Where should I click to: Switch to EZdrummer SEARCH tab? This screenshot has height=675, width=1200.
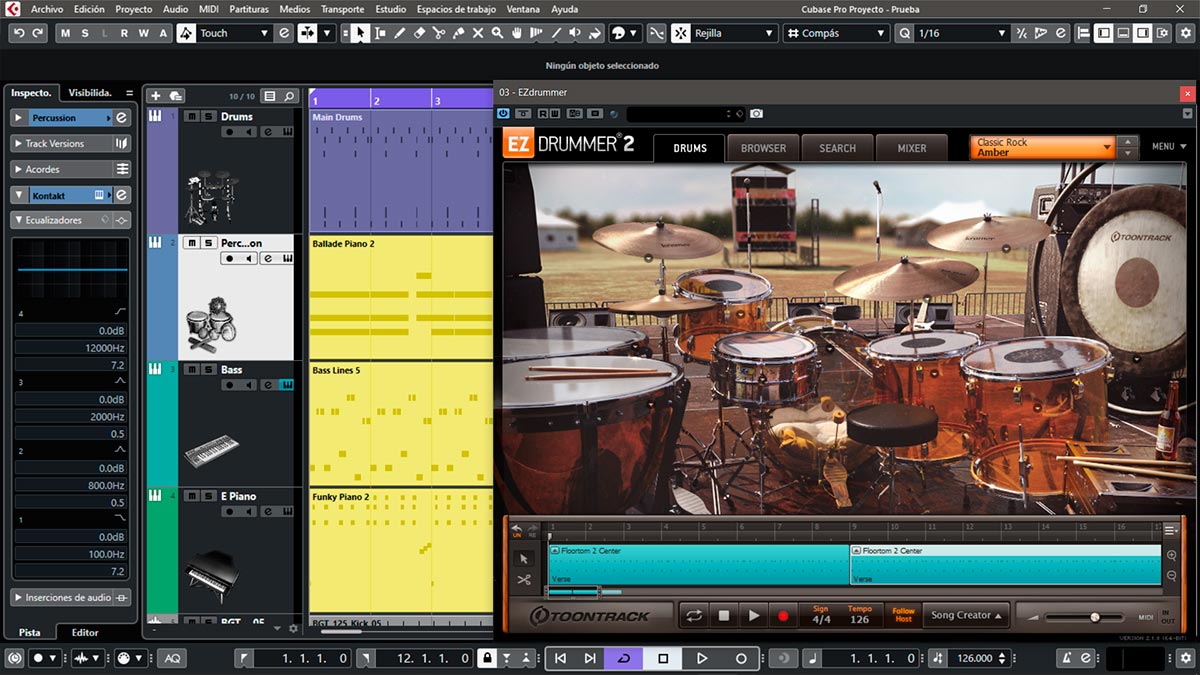(837, 148)
